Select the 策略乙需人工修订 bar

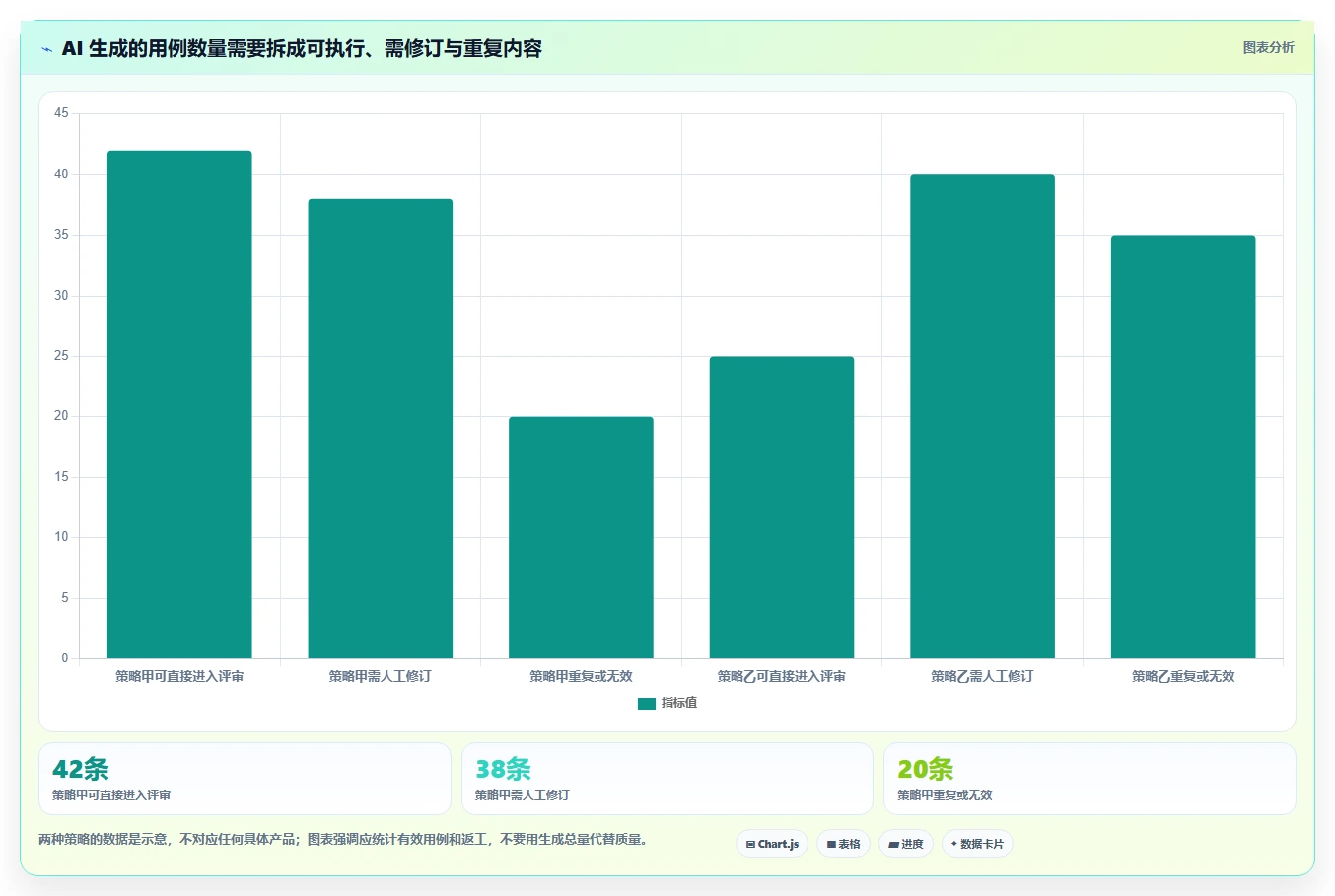(x=982, y=417)
